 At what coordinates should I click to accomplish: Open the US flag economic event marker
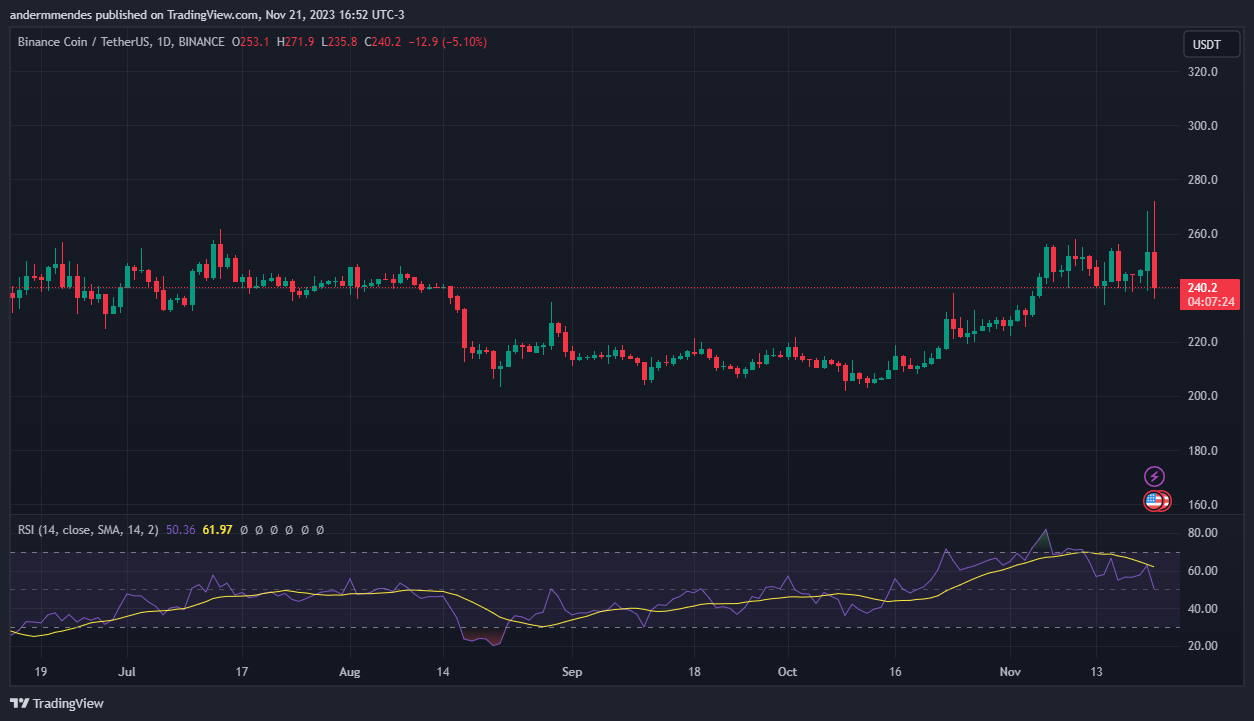click(x=1156, y=501)
